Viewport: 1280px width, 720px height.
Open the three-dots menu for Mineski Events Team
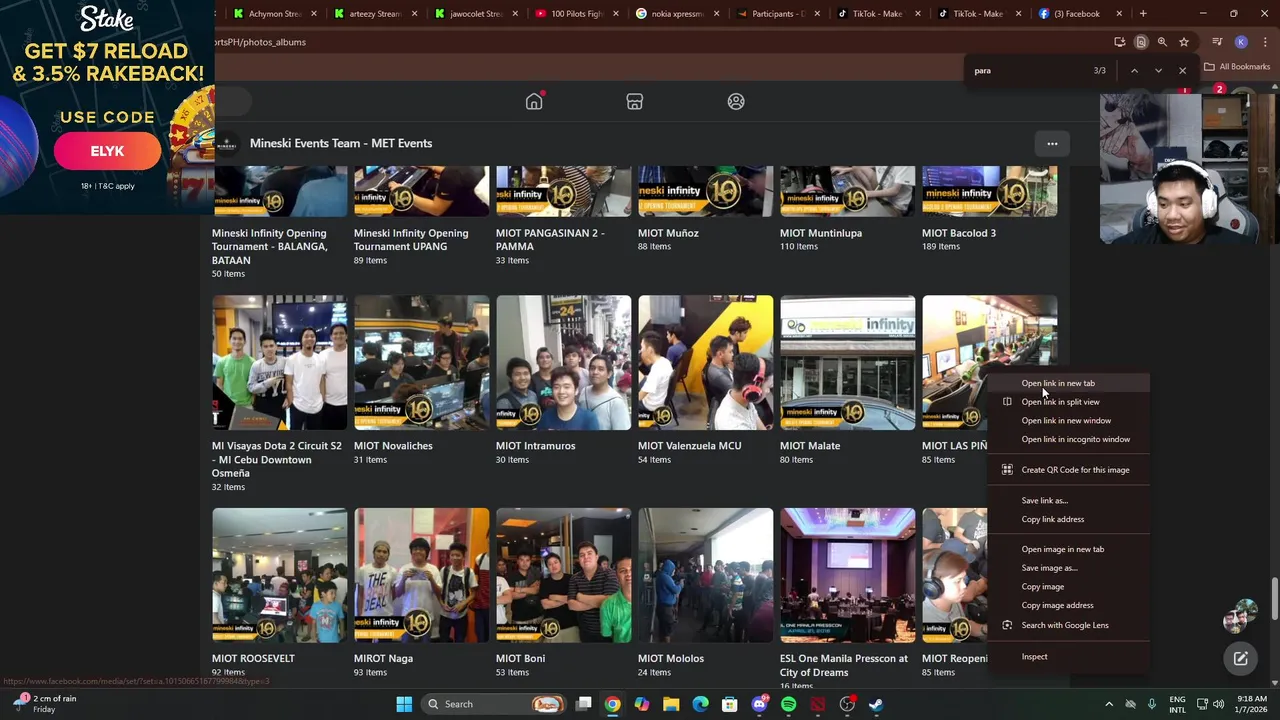[1052, 144]
